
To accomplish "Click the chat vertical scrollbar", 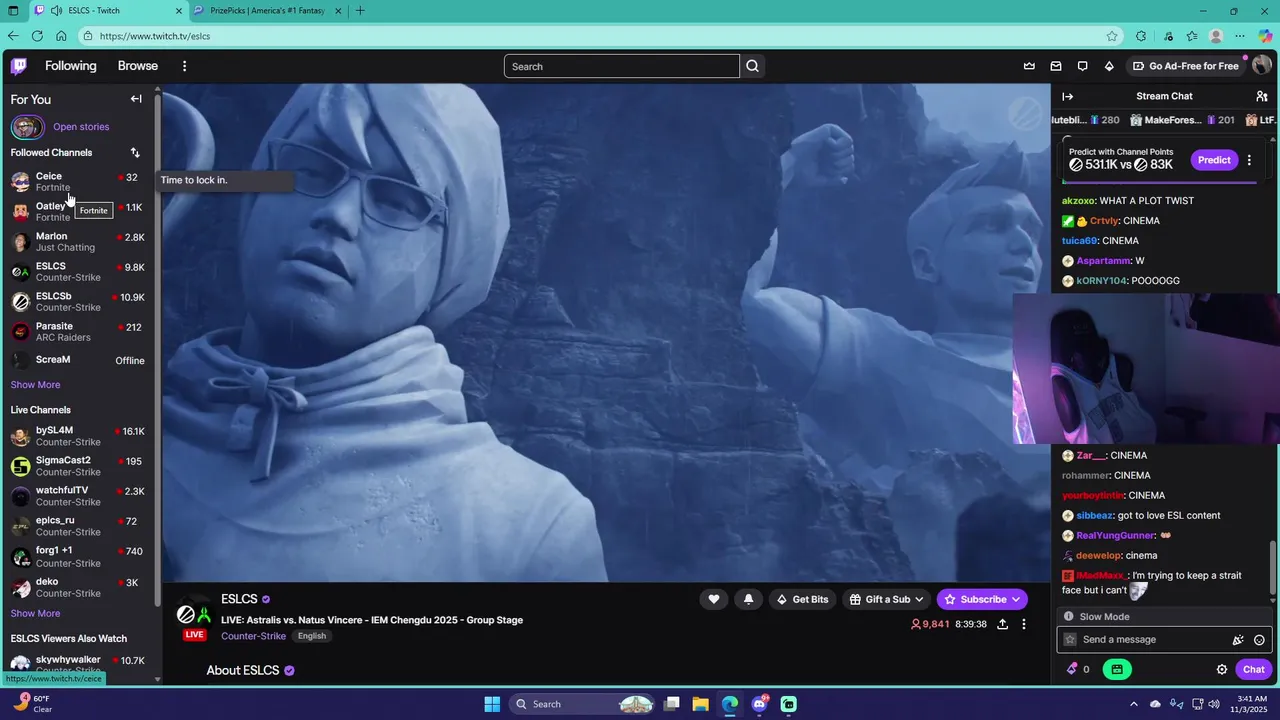I will pyautogui.click(x=1273, y=570).
